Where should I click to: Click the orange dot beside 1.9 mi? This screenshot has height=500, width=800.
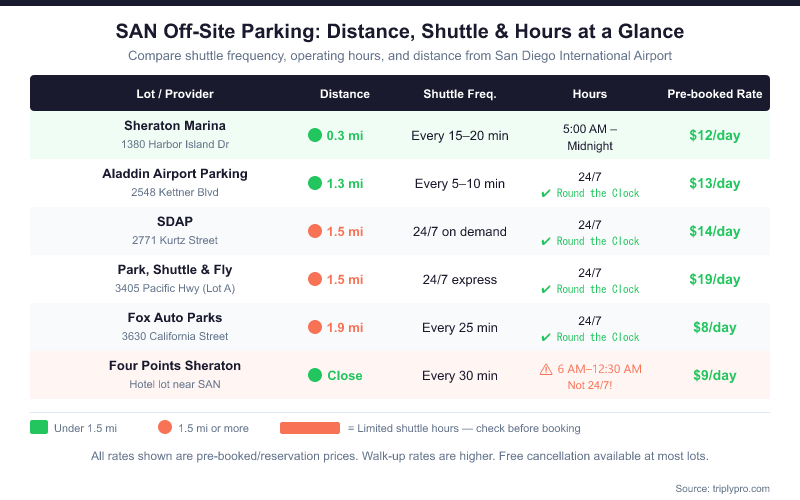point(315,327)
